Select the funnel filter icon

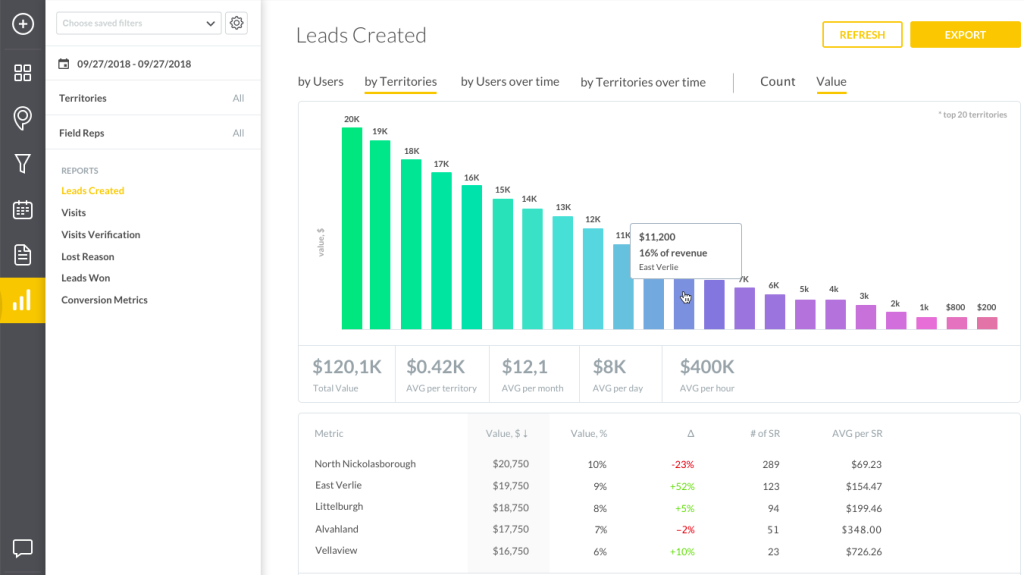[x=22, y=164]
